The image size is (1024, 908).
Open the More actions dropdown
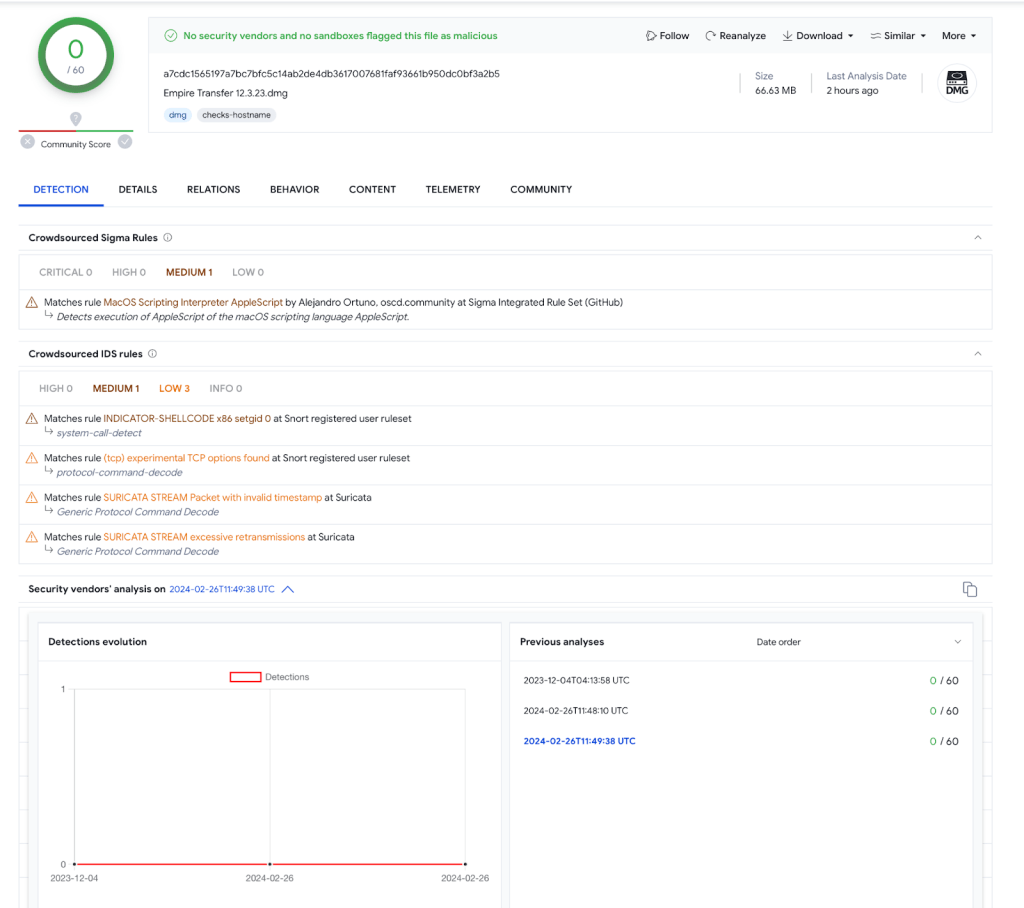click(957, 35)
